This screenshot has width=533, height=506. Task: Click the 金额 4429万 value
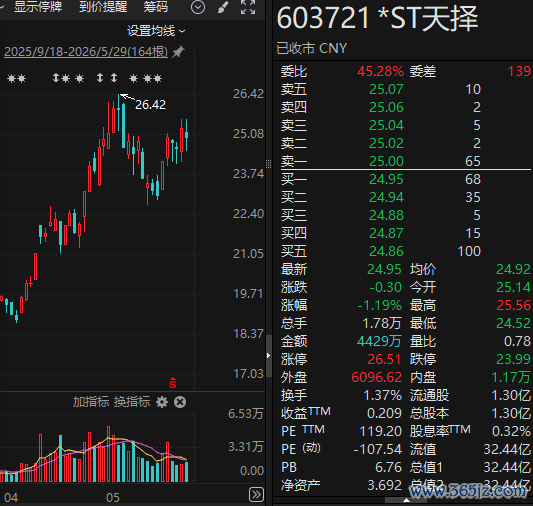pyautogui.click(x=379, y=341)
